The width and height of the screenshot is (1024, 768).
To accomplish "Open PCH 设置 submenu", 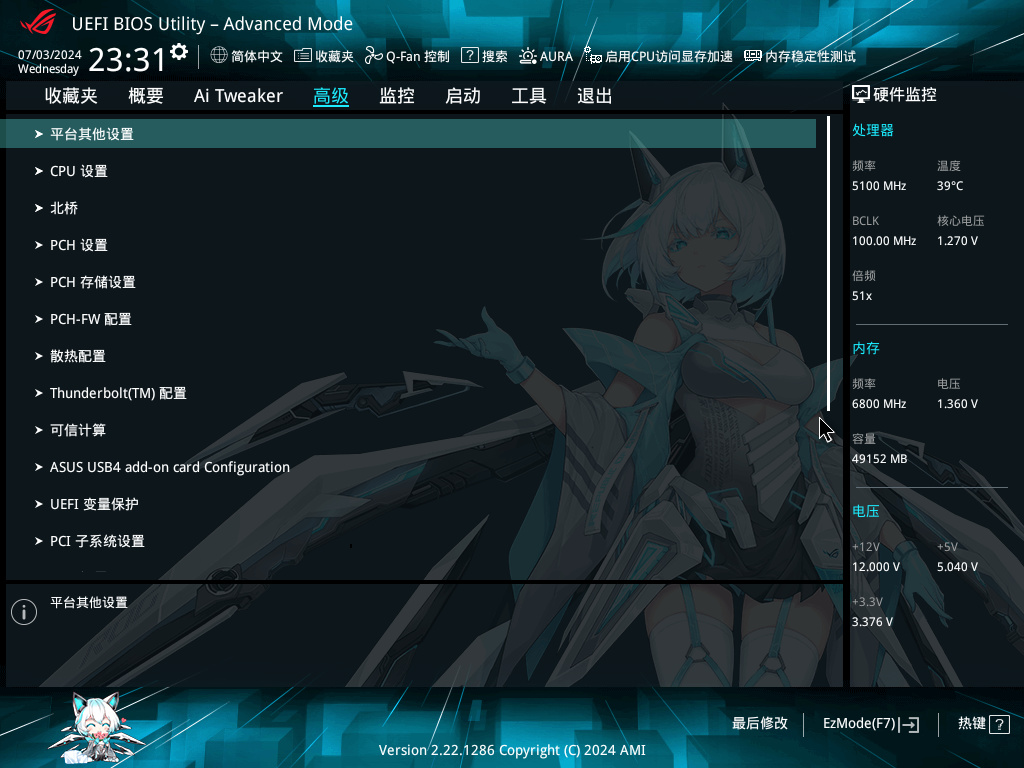I will 408,246.
